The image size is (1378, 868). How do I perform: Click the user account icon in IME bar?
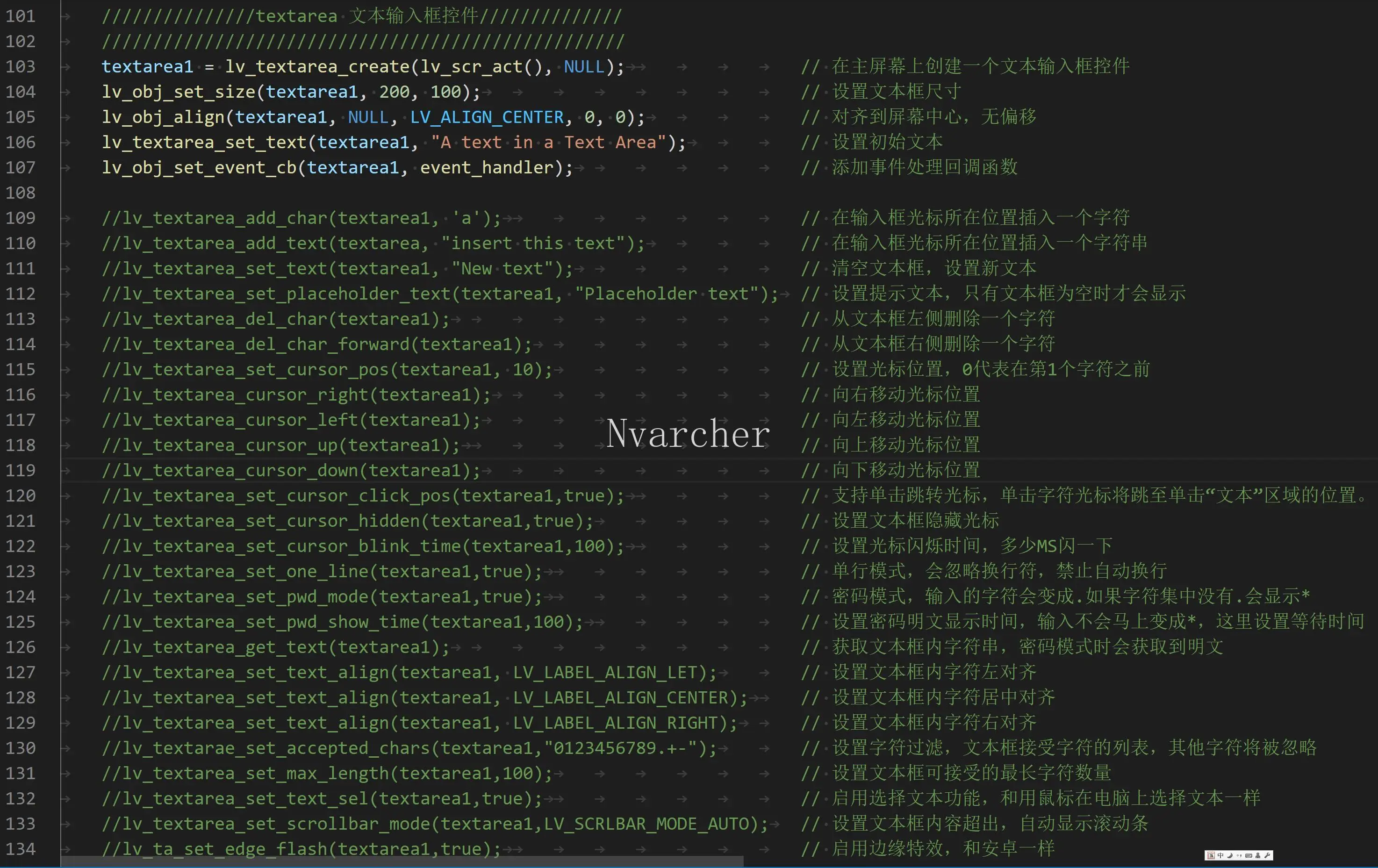point(1258,856)
